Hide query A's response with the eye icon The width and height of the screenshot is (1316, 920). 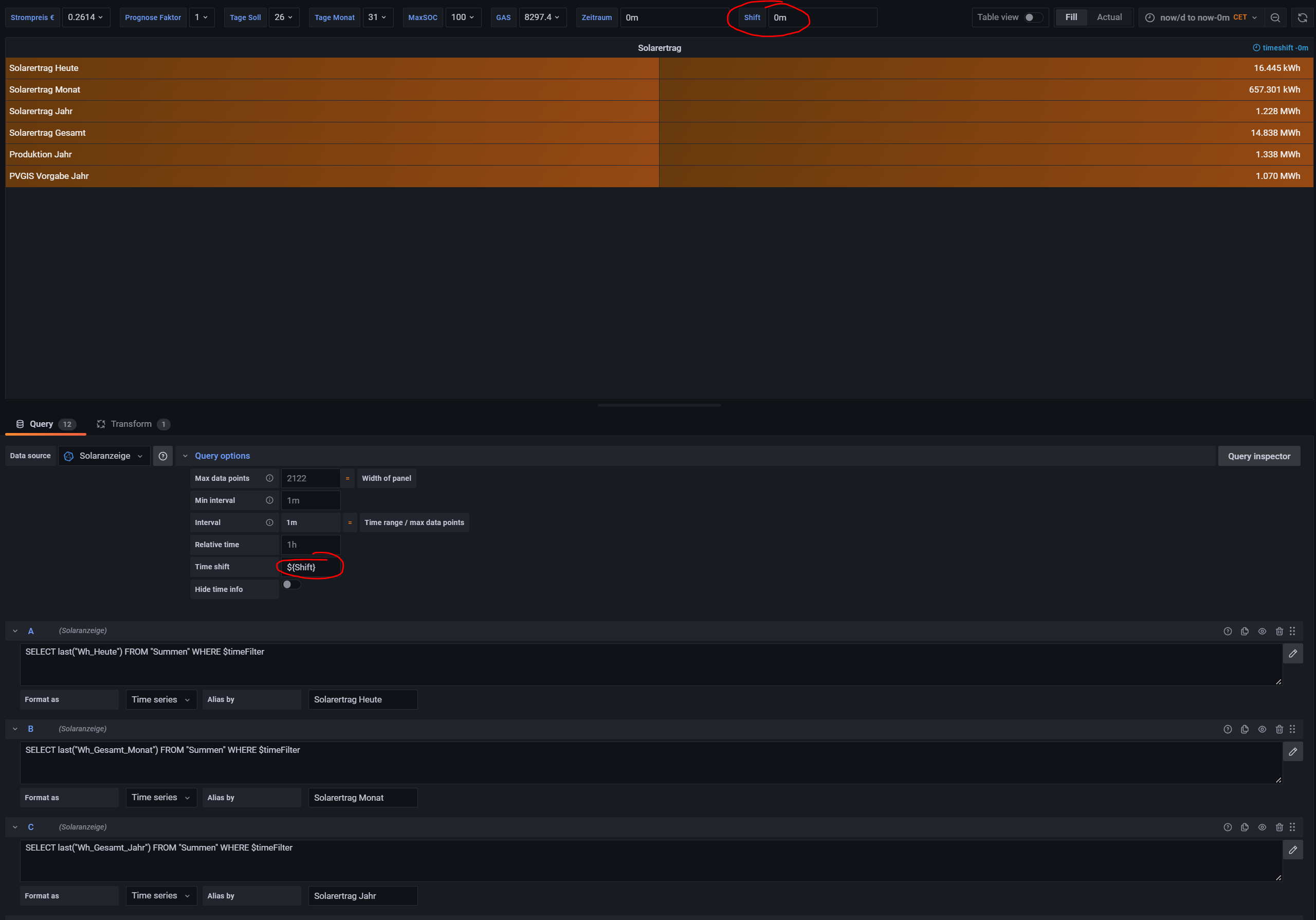tap(1262, 631)
